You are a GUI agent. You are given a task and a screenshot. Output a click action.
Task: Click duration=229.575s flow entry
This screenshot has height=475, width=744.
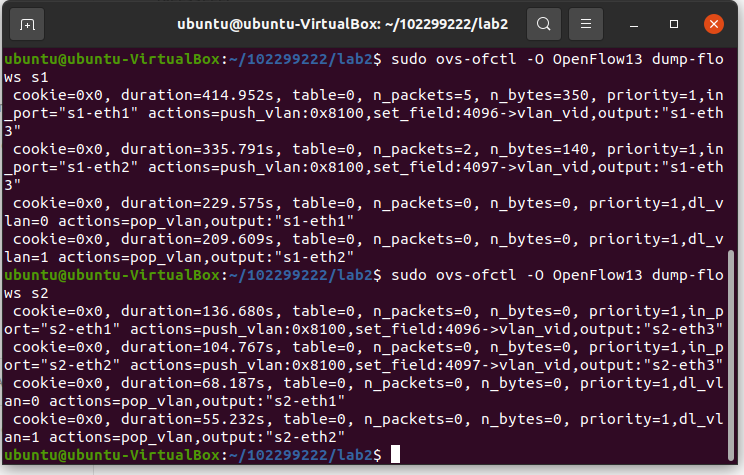197,204
